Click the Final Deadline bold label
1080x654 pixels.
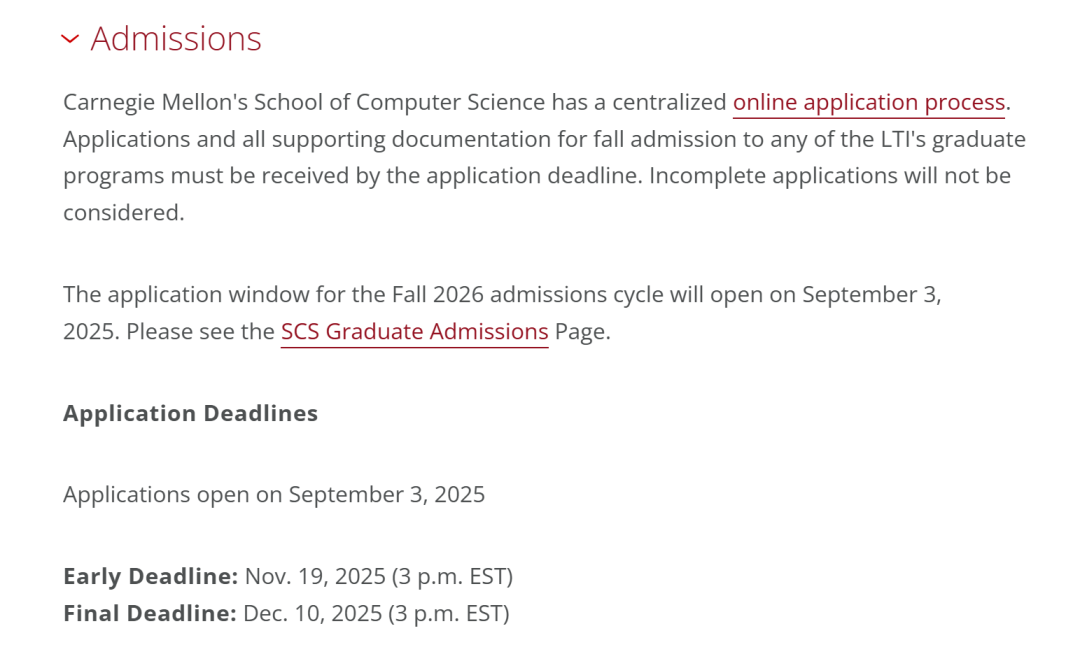pos(149,613)
